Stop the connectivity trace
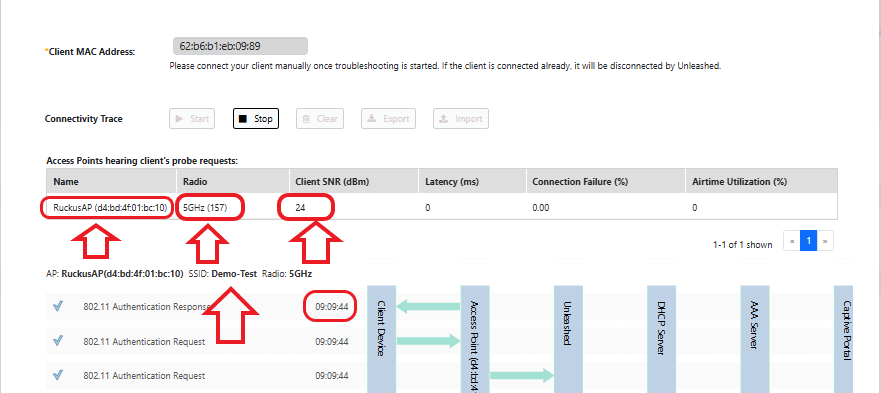881x393 pixels. 256,119
